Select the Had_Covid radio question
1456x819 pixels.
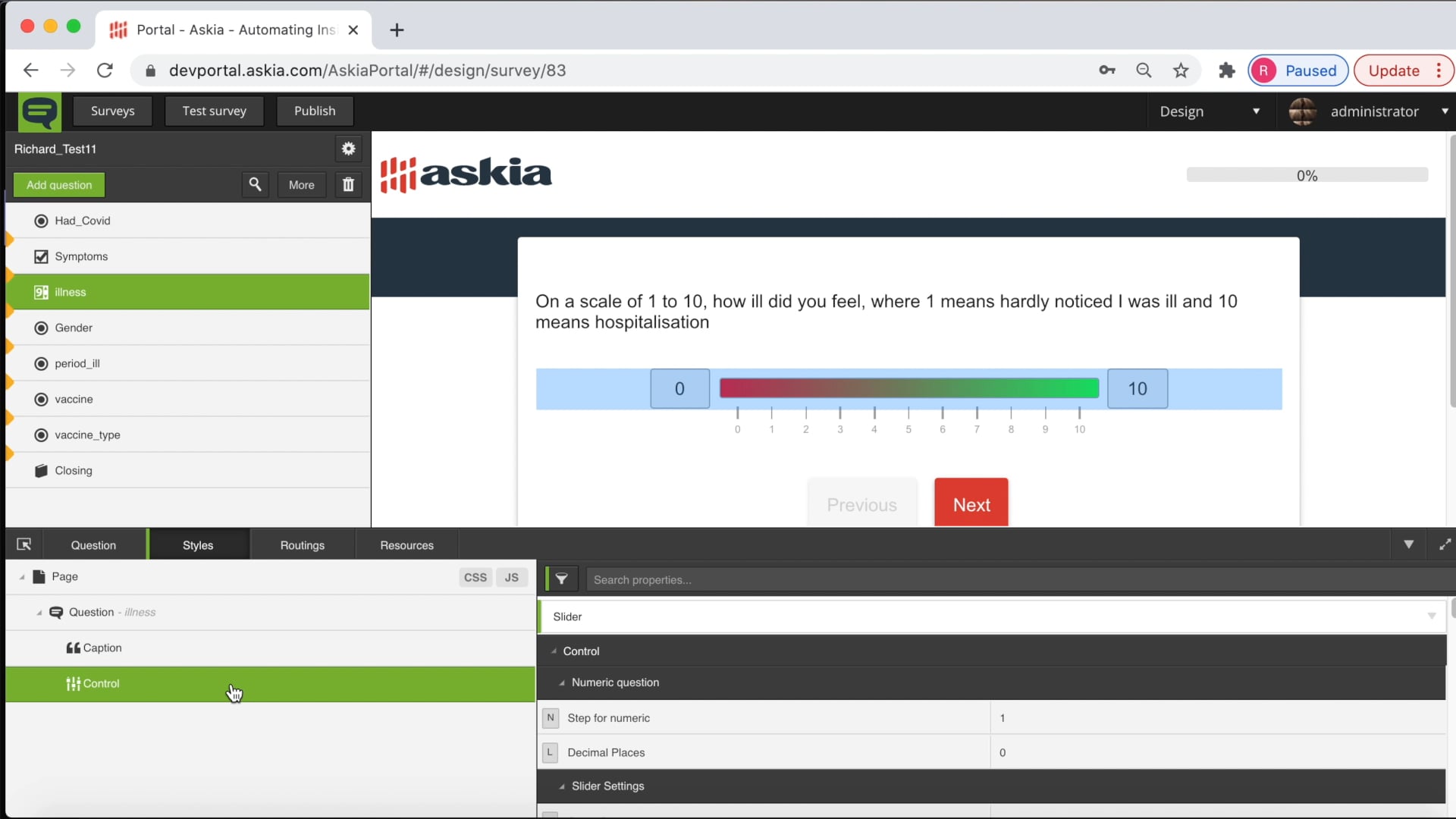click(x=83, y=221)
